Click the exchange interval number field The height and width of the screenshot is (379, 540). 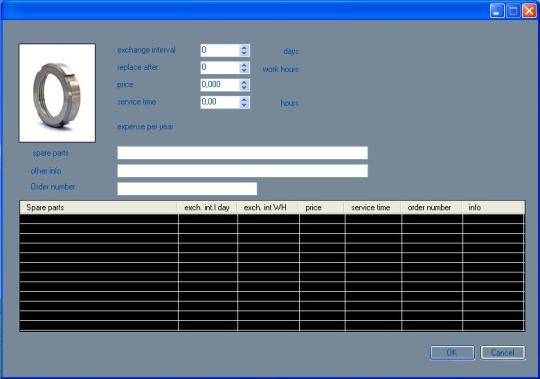(220, 50)
